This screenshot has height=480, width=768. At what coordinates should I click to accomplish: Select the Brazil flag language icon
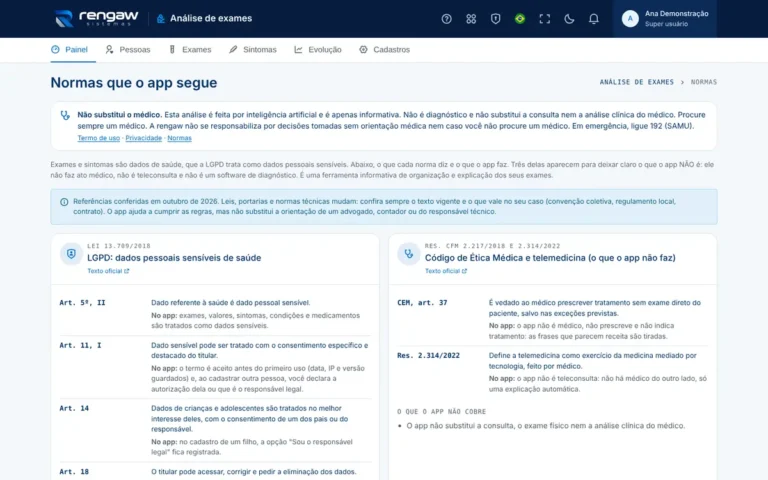point(520,19)
